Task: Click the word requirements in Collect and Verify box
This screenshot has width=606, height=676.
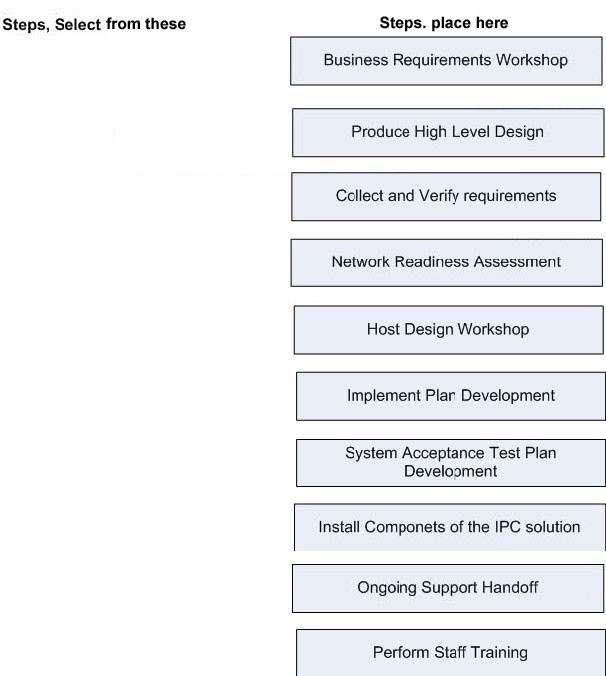Action: pos(510,196)
